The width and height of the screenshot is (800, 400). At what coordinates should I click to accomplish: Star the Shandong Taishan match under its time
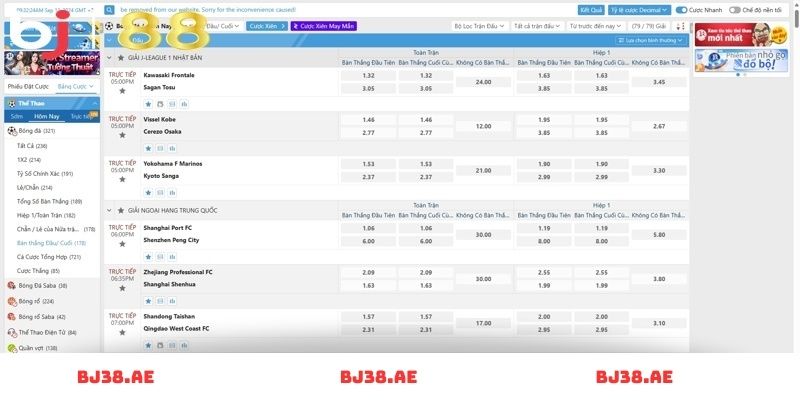tap(122, 333)
